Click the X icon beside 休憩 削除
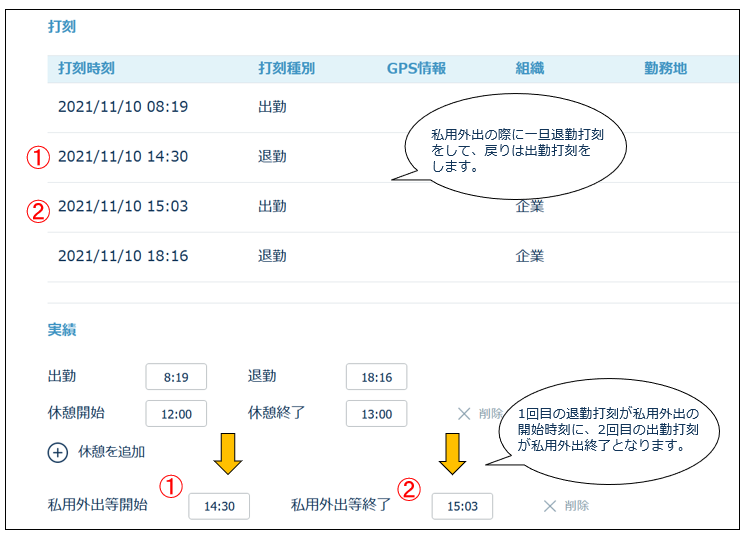This screenshot has width=752, height=543. (464, 414)
